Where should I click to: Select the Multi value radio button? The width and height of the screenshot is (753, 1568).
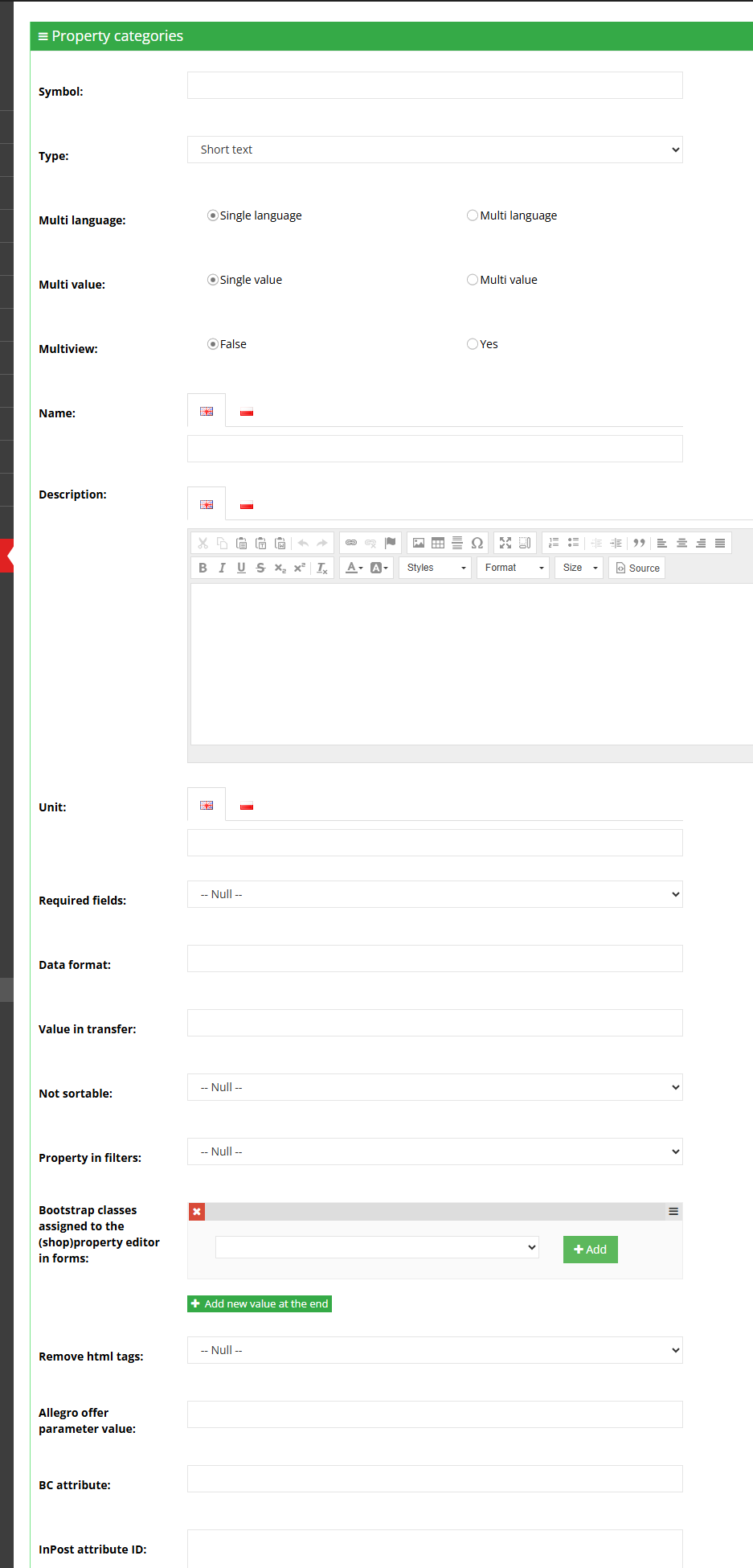pyautogui.click(x=473, y=280)
